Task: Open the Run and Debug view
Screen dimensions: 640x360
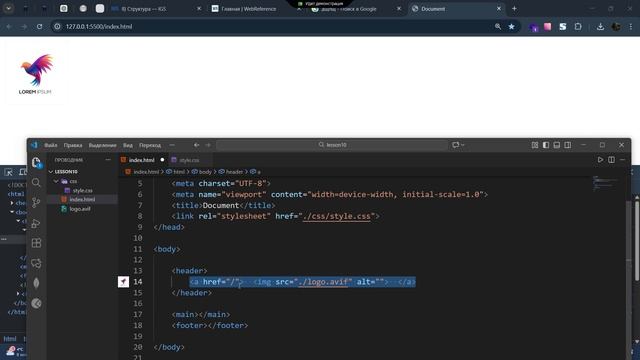Action: tap(36, 223)
